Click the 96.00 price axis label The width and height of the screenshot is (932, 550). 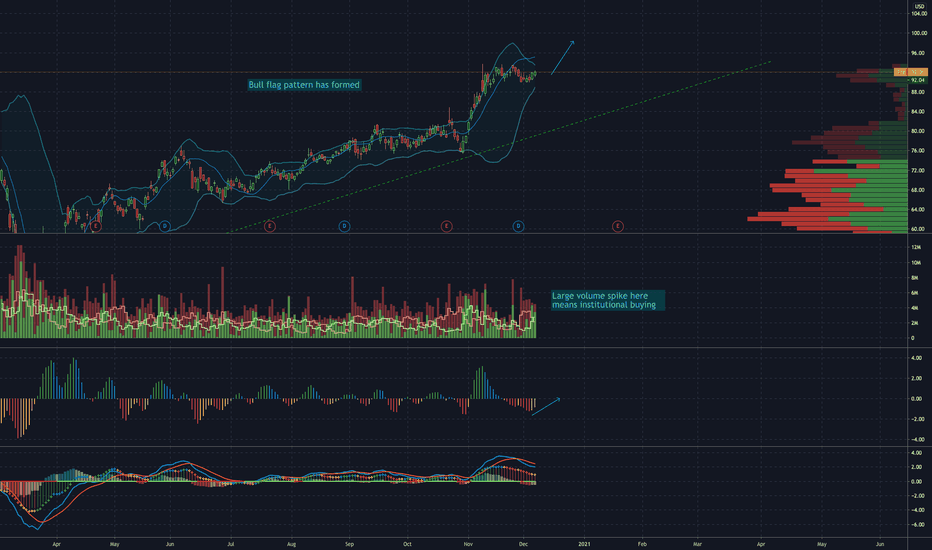click(x=918, y=53)
